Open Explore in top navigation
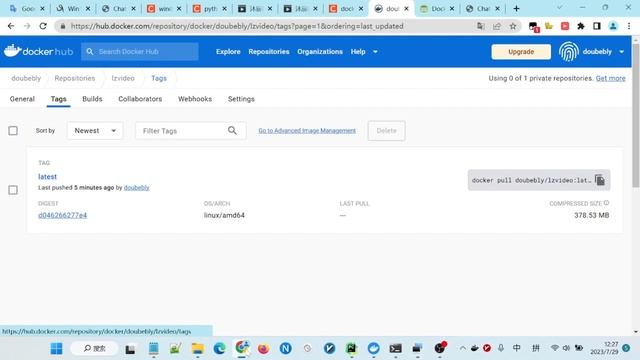Viewport: 640px width, 360px height. point(228,52)
